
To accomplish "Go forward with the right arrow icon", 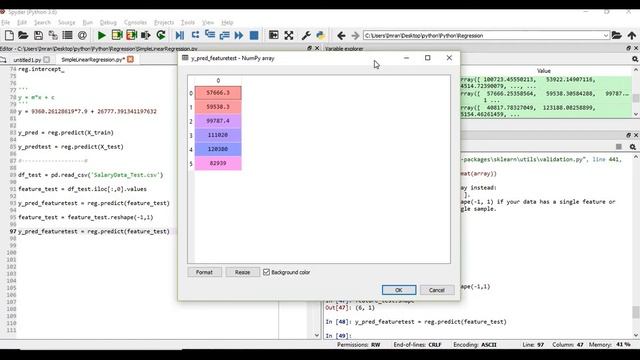I will click(355, 36).
